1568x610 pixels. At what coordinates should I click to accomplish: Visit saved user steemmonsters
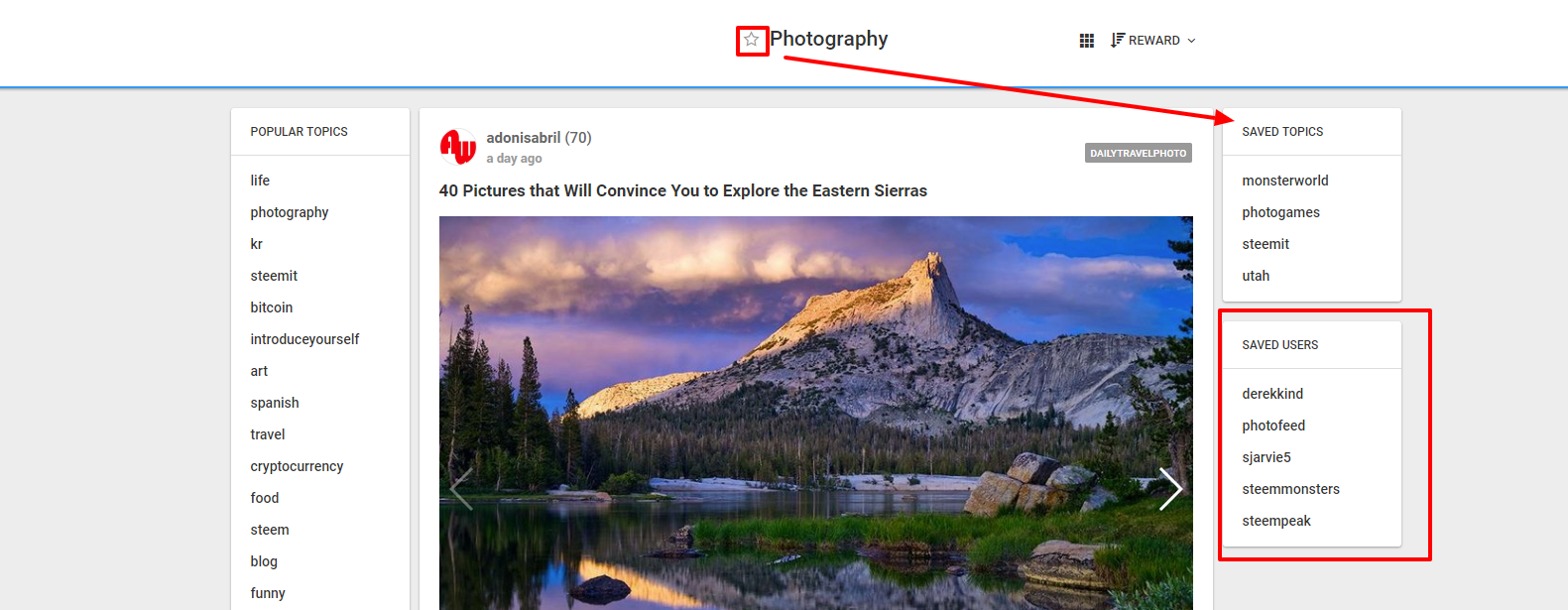pos(1290,489)
